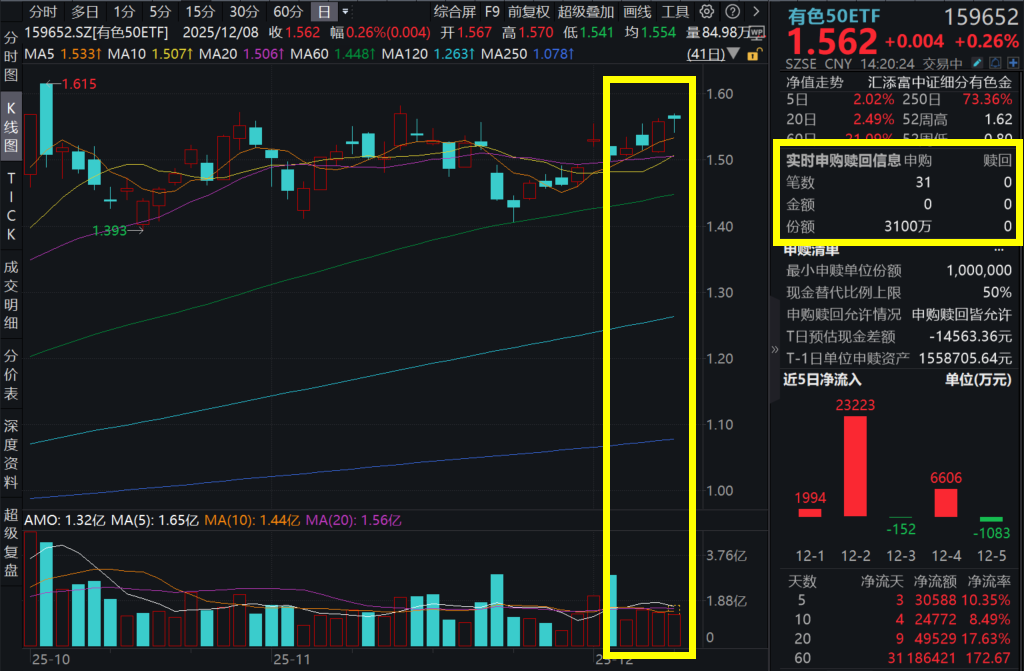
Task: Click the 12-2 inflow bar in the chart
Action: (857, 465)
